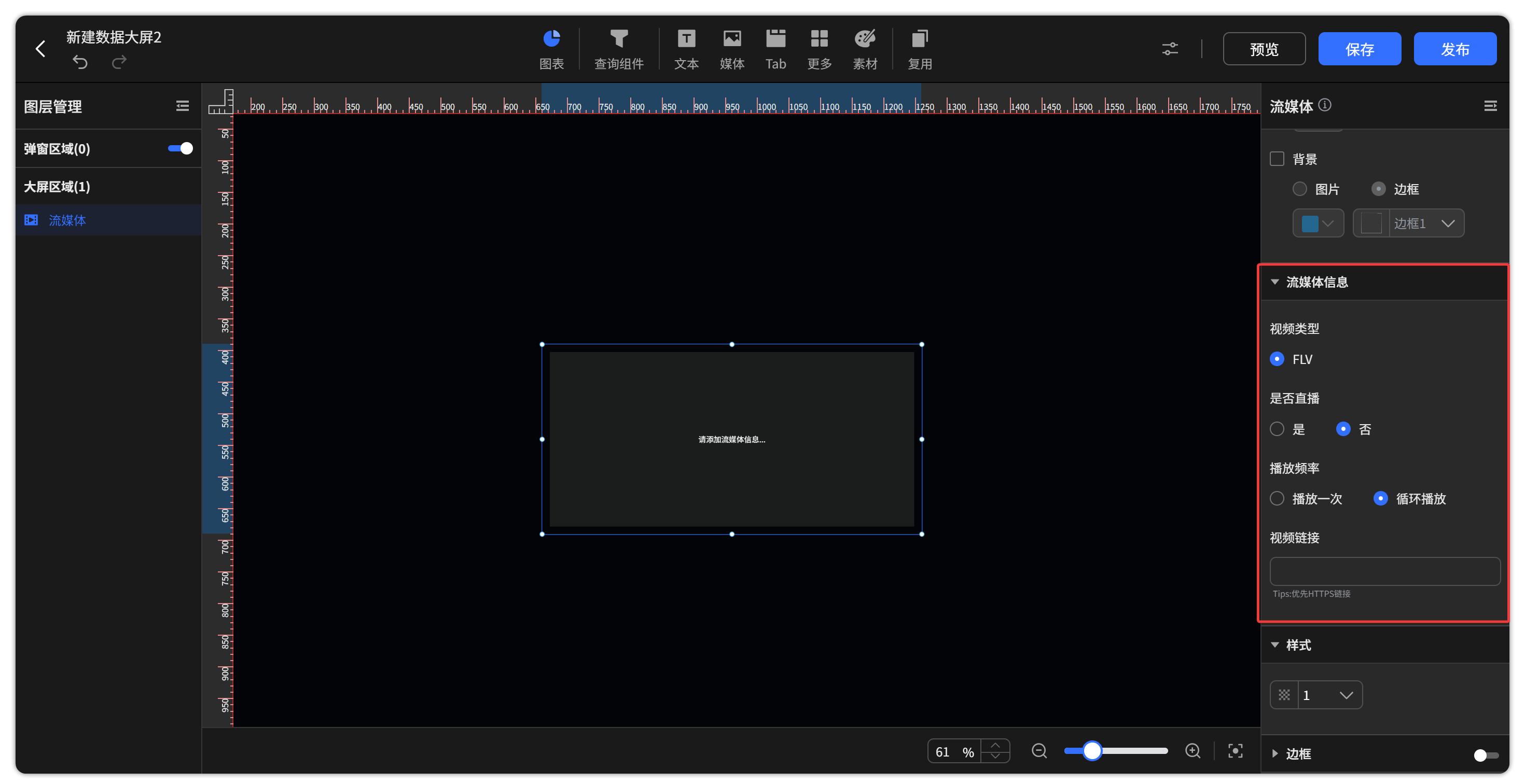Screen dimensions: 1525x784
Task: Click into the 视频链接 input field
Action: click(x=1385, y=571)
